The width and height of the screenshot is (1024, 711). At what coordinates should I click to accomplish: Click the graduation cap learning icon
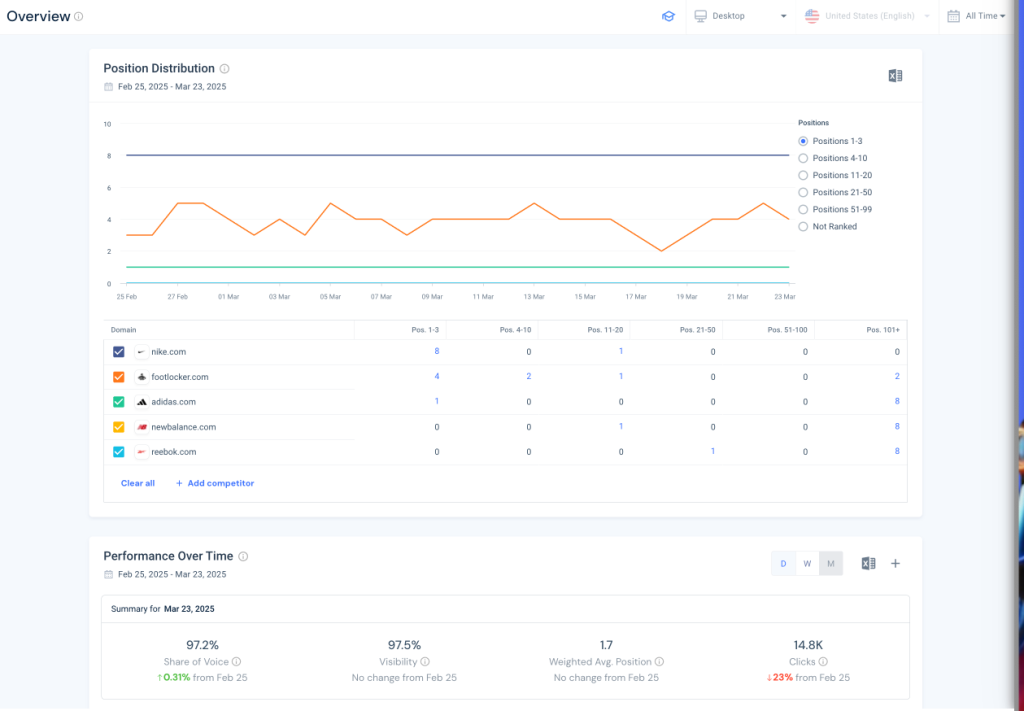point(668,16)
